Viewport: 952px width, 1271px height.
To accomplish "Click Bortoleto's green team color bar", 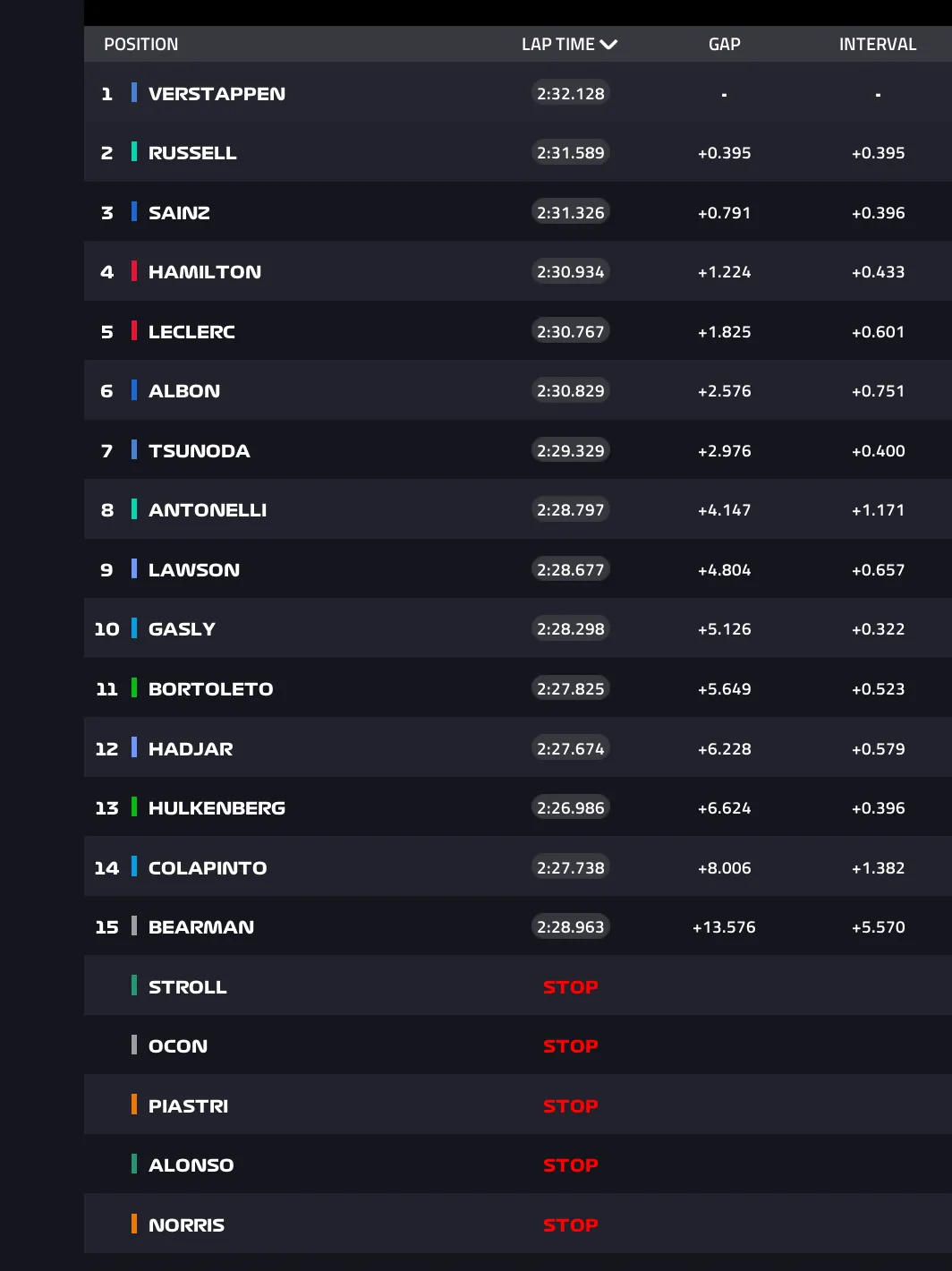I will click(134, 687).
